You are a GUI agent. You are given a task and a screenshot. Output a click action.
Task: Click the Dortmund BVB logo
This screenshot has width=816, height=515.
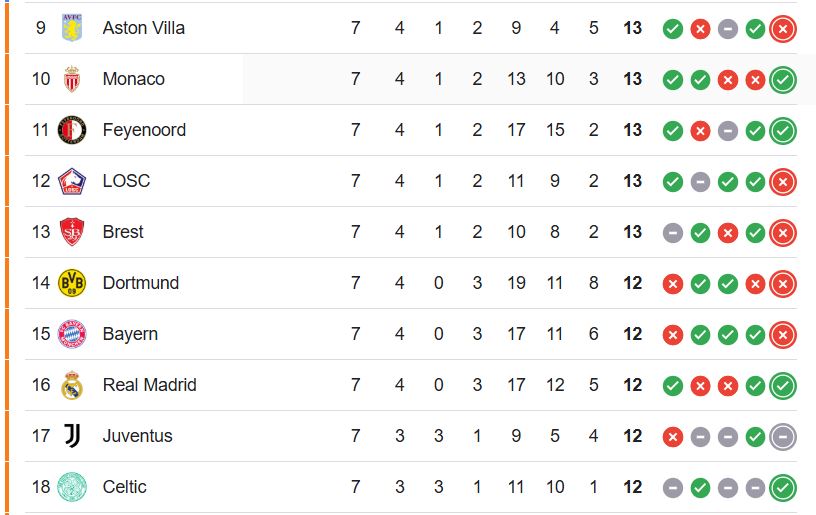[x=72, y=283]
